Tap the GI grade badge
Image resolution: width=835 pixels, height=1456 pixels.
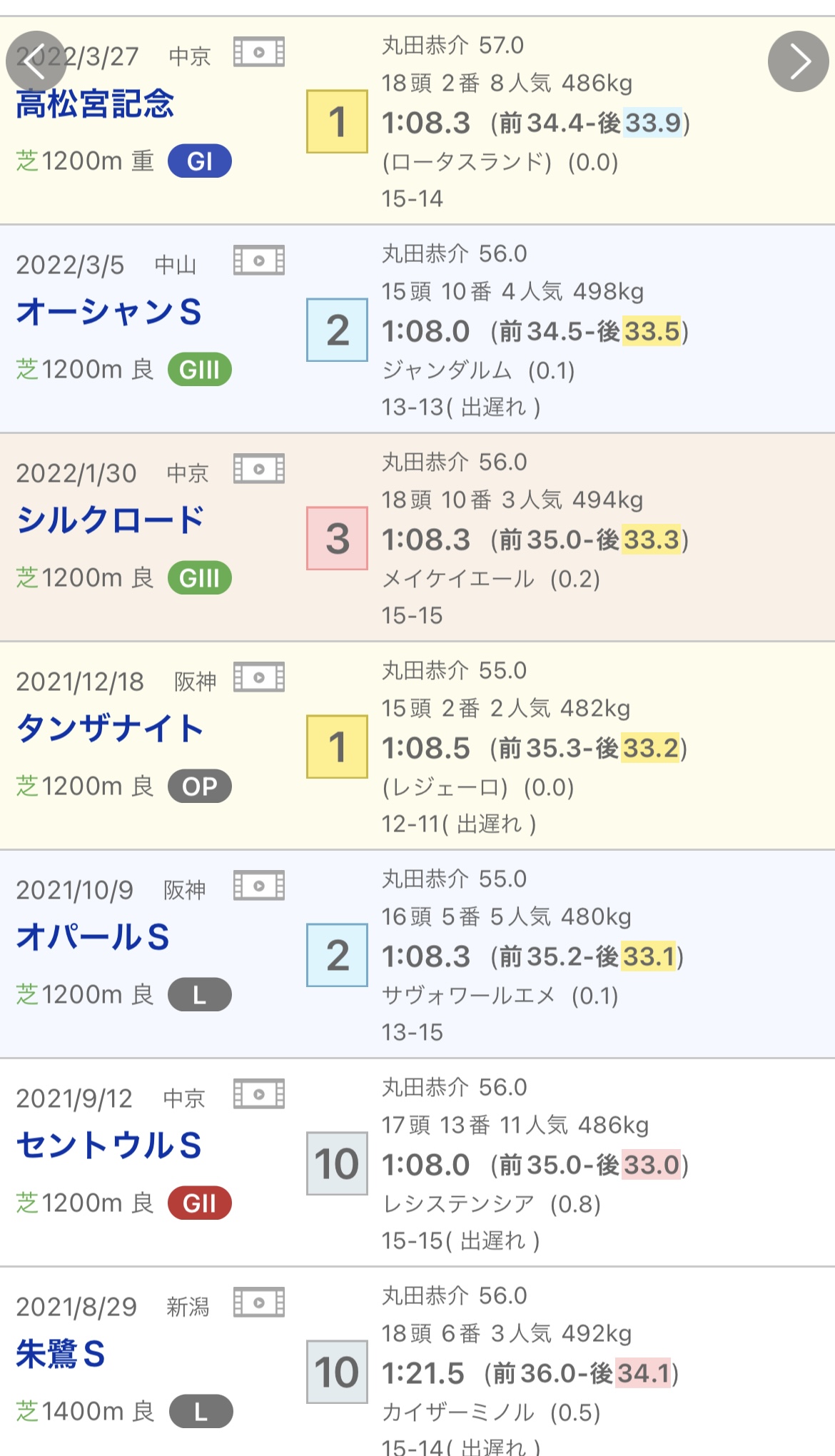(x=200, y=161)
